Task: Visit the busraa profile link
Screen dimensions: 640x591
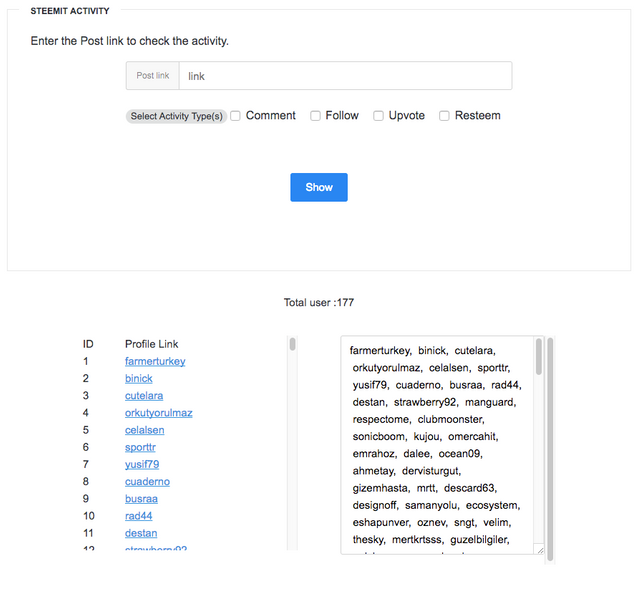Action: (x=141, y=498)
